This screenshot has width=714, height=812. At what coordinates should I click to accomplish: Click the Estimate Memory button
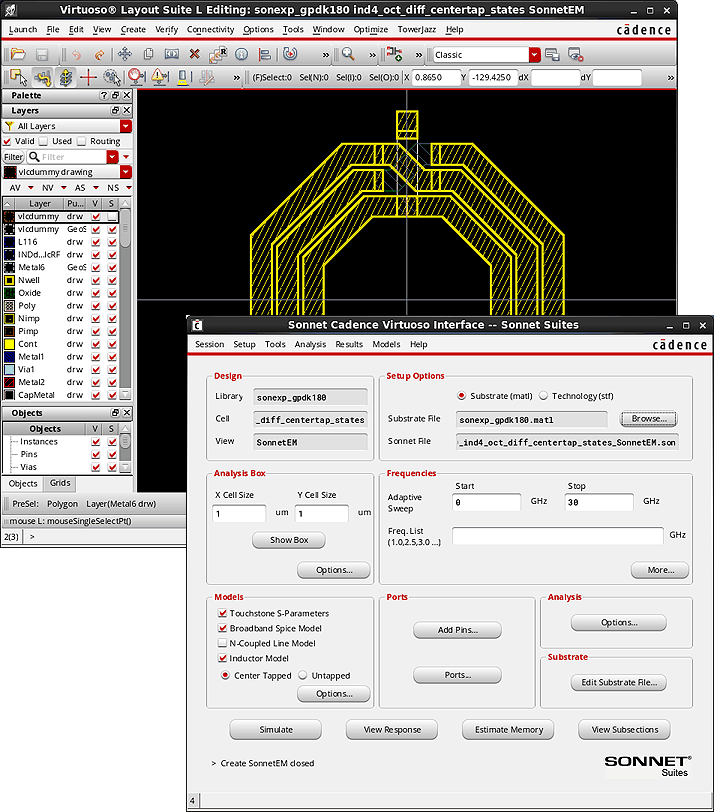(x=508, y=730)
